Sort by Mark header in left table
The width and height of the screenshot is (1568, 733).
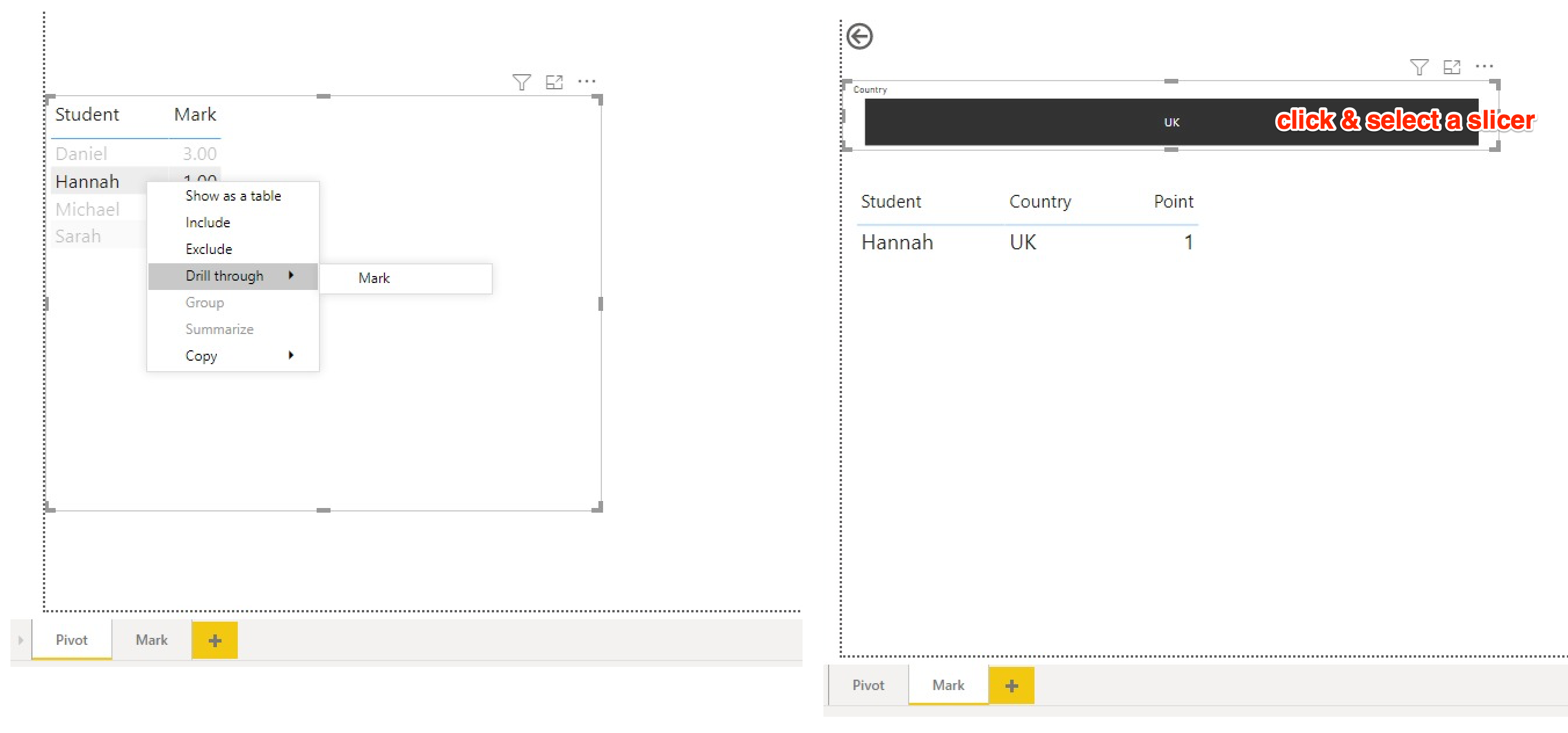coord(195,114)
